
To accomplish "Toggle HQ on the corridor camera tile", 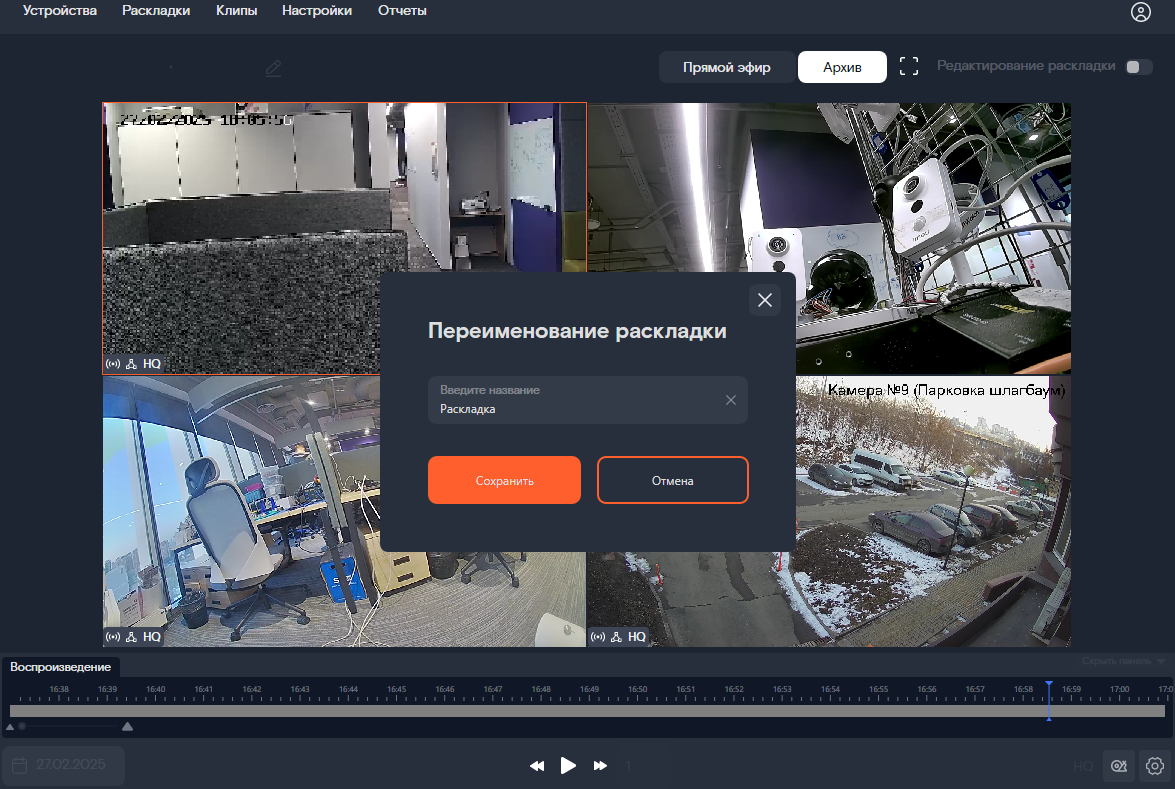I will click(x=152, y=364).
